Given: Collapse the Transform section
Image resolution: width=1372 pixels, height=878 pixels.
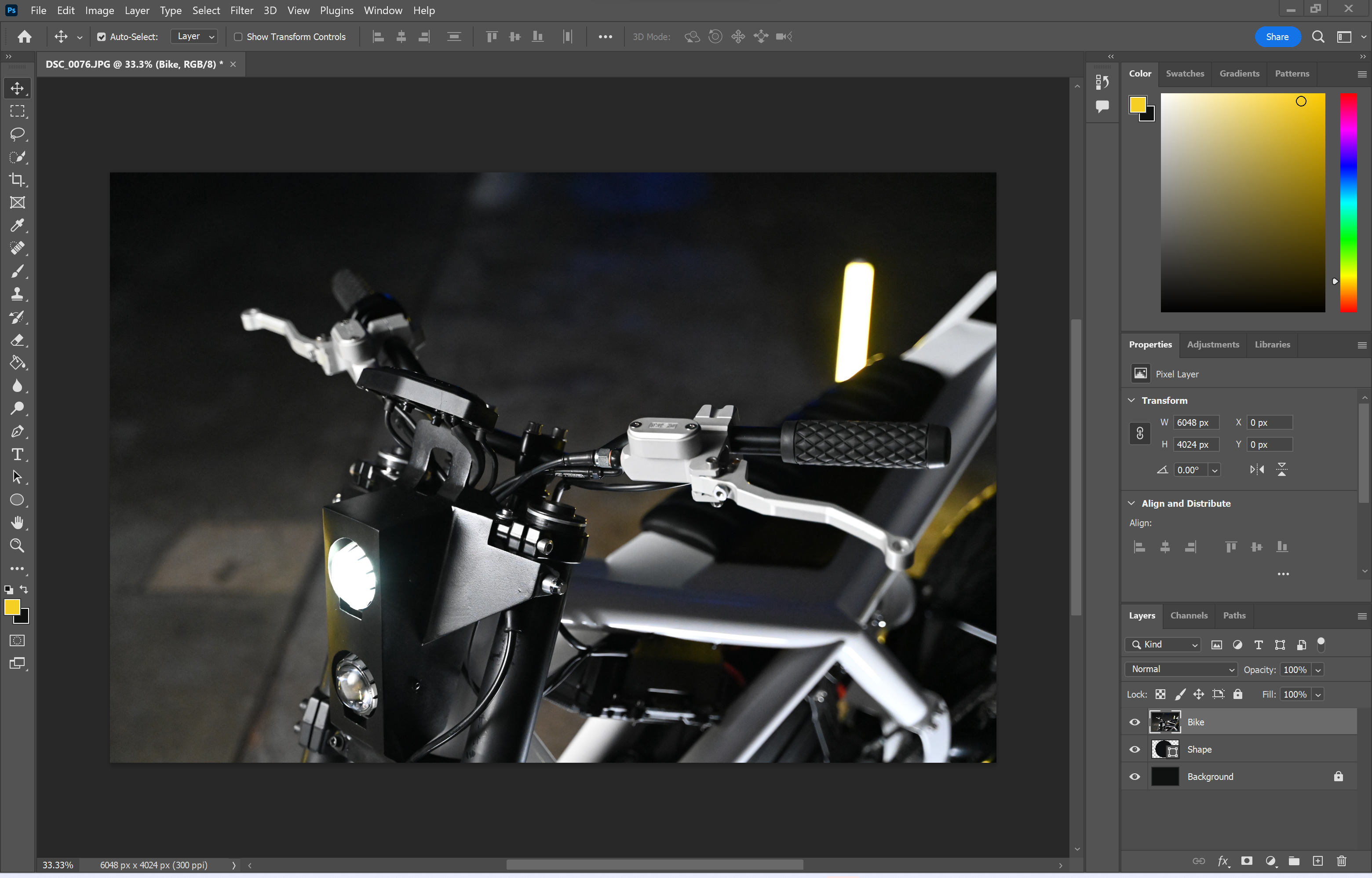Looking at the screenshot, I should coord(1131,401).
